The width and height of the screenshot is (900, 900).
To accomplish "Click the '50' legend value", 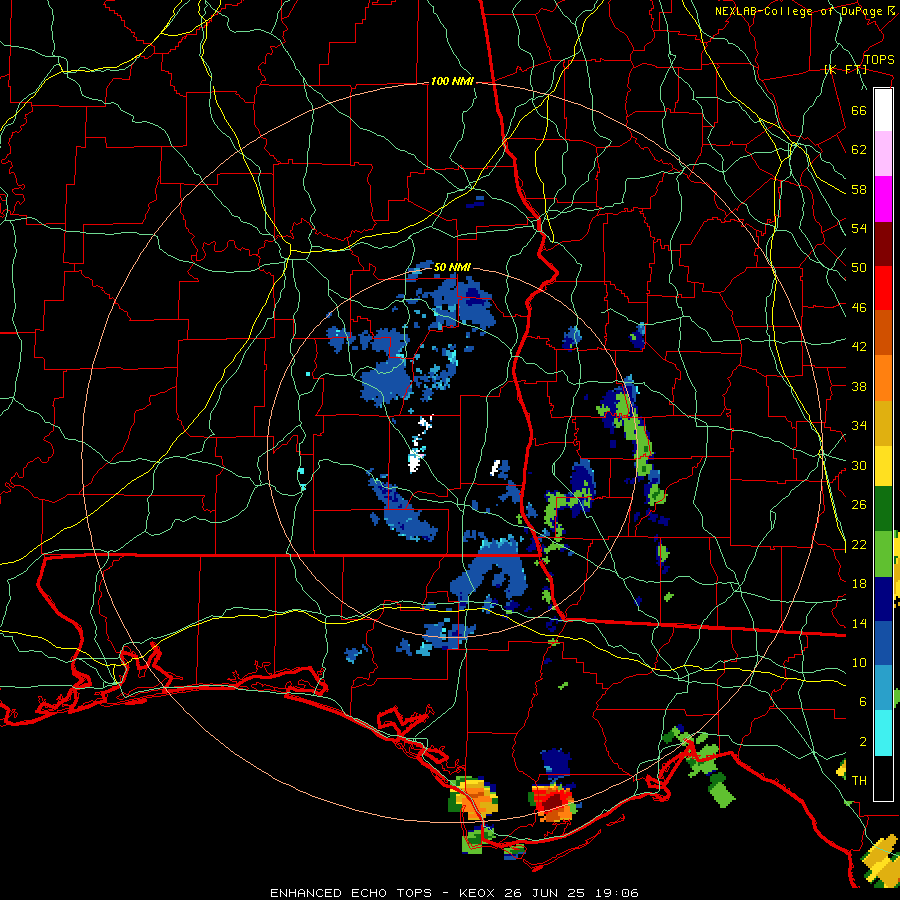I will [859, 268].
